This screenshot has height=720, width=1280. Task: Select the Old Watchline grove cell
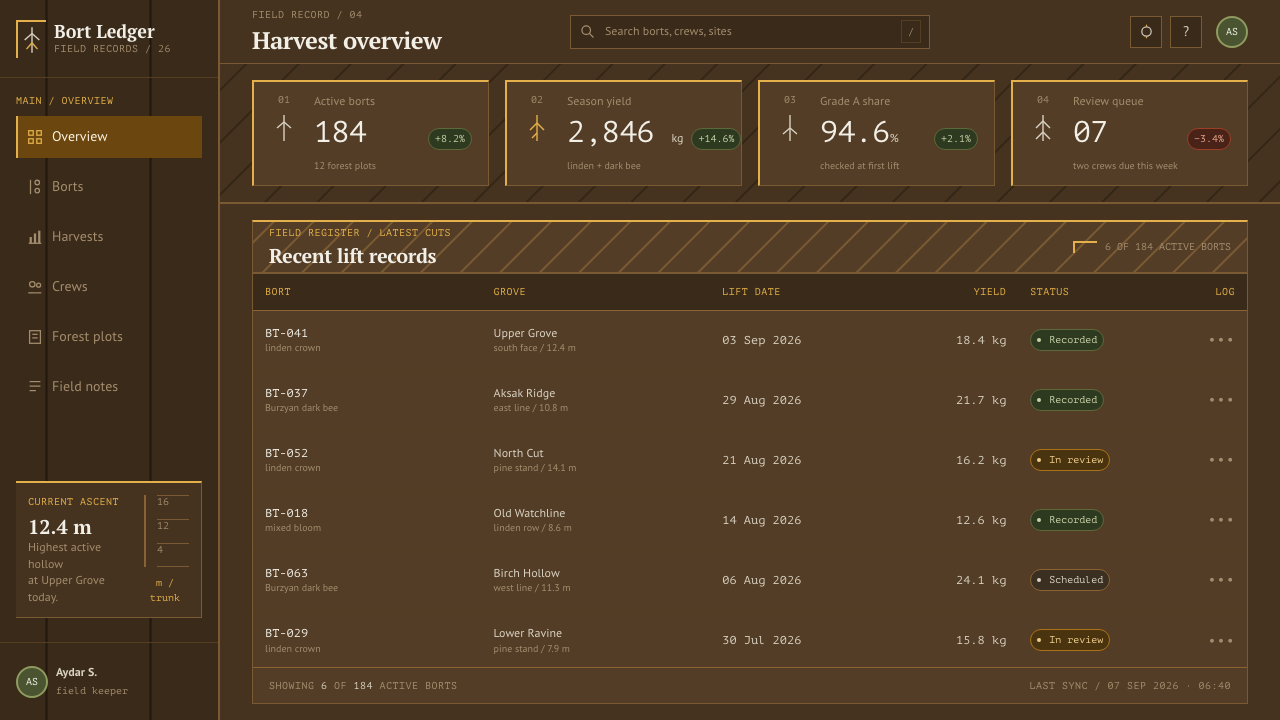click(529, 513)
